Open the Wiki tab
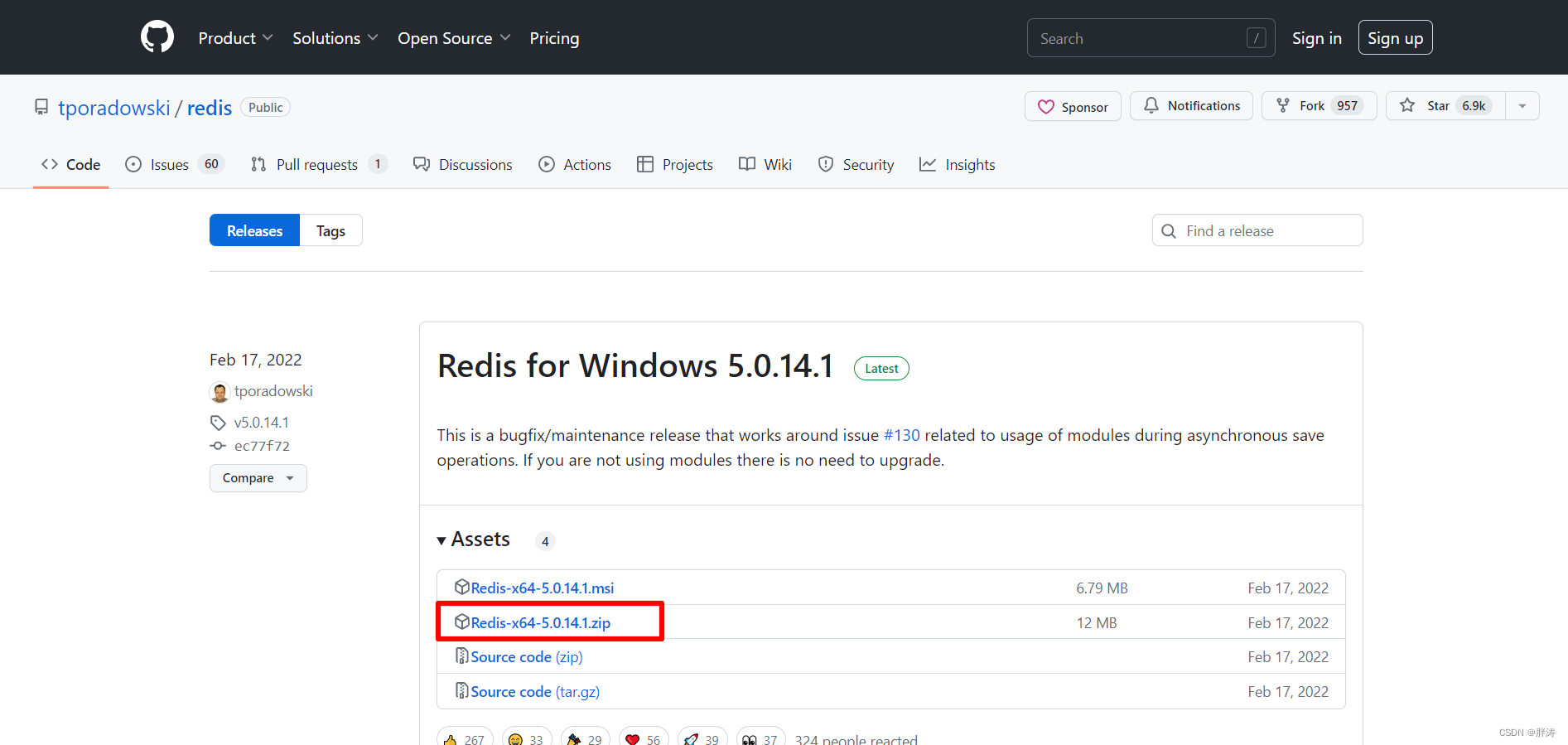 tap(765, 165)
